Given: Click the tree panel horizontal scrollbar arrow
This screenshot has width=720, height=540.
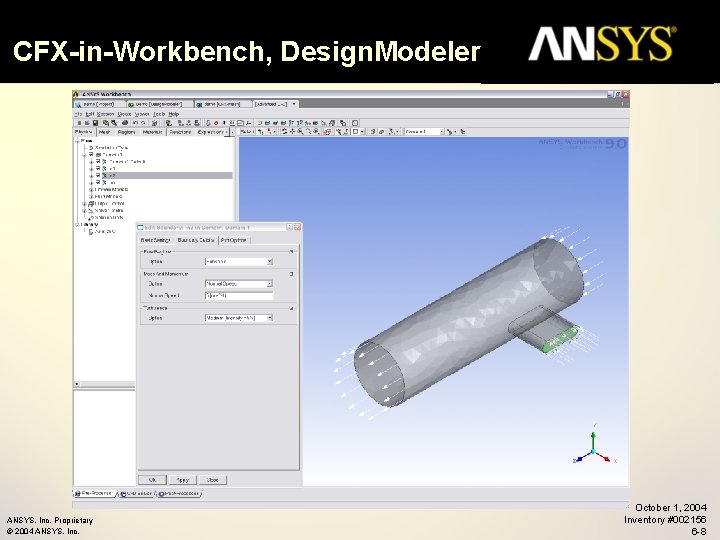Looking at the screenshot, I should (x=77, y=384).
